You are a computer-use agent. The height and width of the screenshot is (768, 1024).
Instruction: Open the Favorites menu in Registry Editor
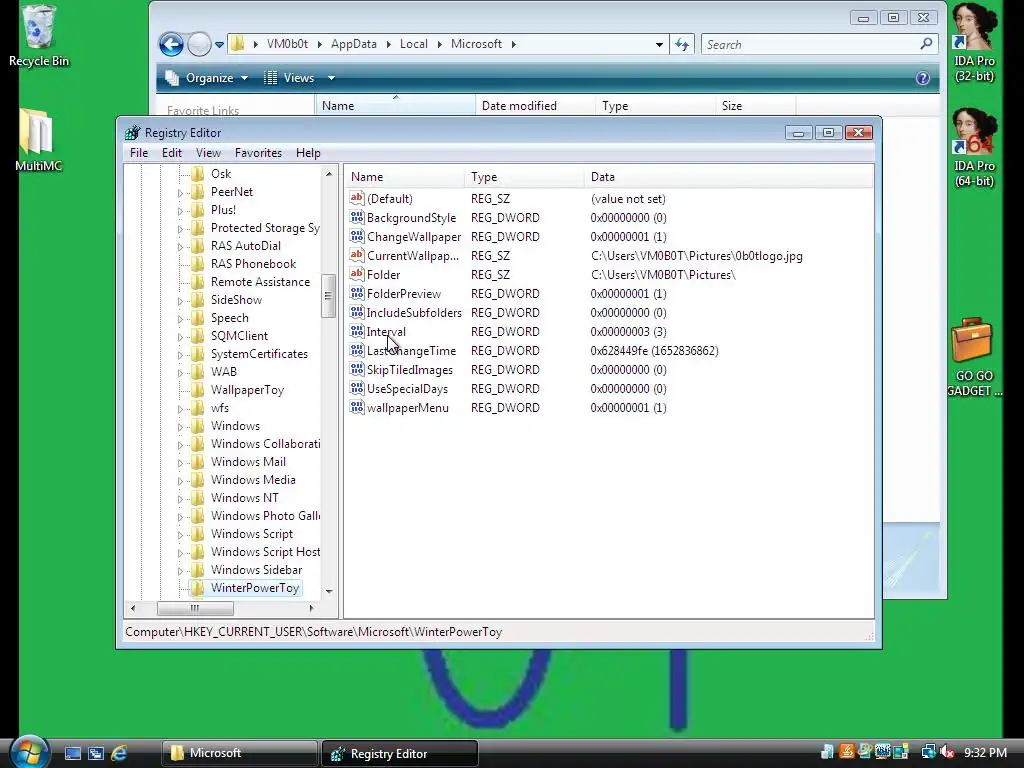pyautogui.click(x=258, y=153)
